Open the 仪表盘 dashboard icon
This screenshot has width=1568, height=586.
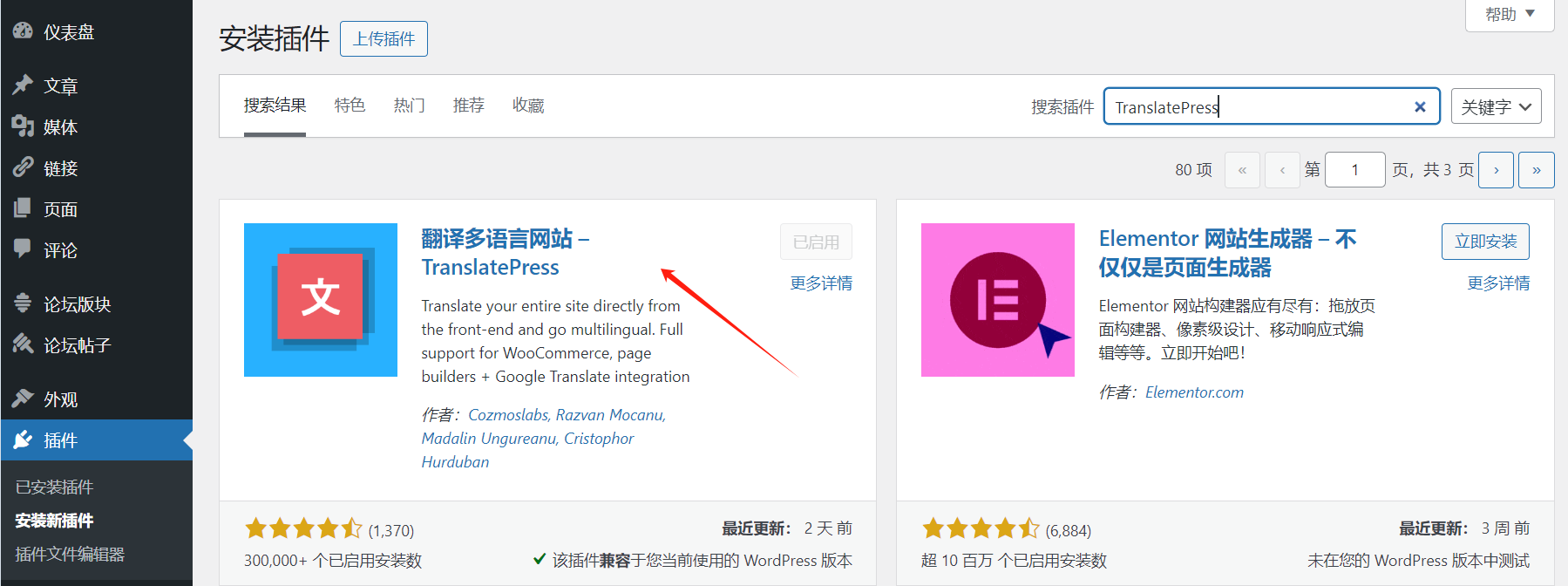[x=23, y=31]
